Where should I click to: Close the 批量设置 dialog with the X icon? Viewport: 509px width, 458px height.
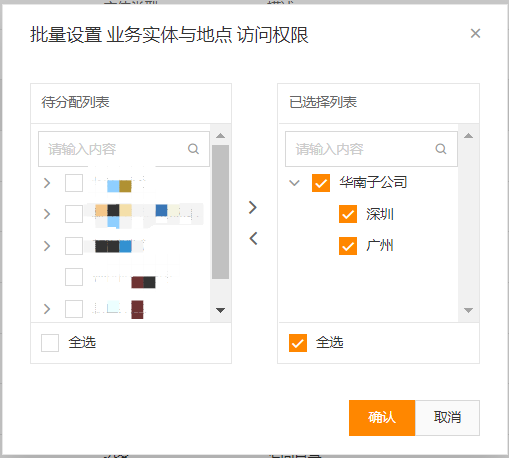coord(475,33)
